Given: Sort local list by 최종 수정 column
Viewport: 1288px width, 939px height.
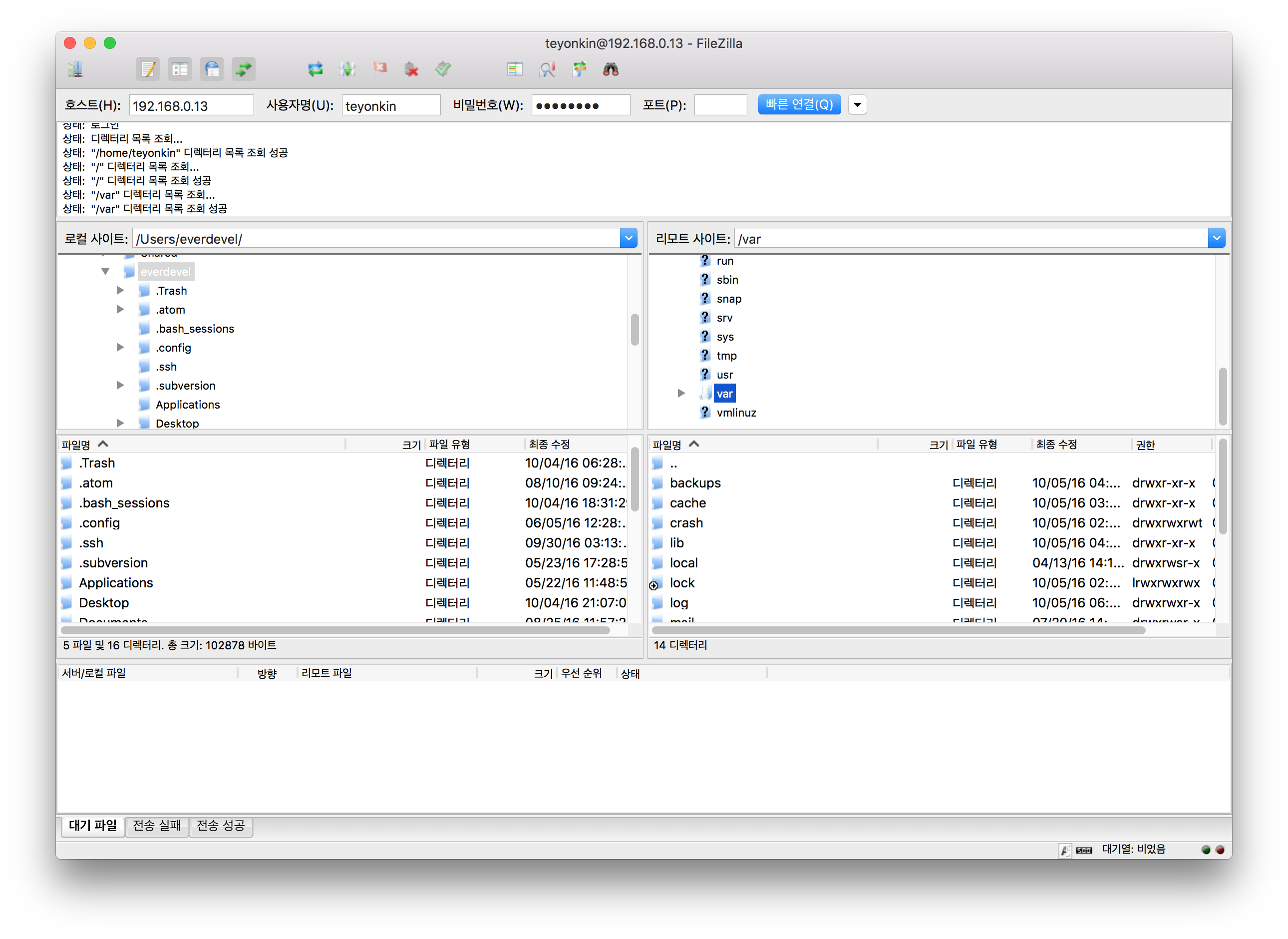Looking at the screenshot, I should (576, 445).
